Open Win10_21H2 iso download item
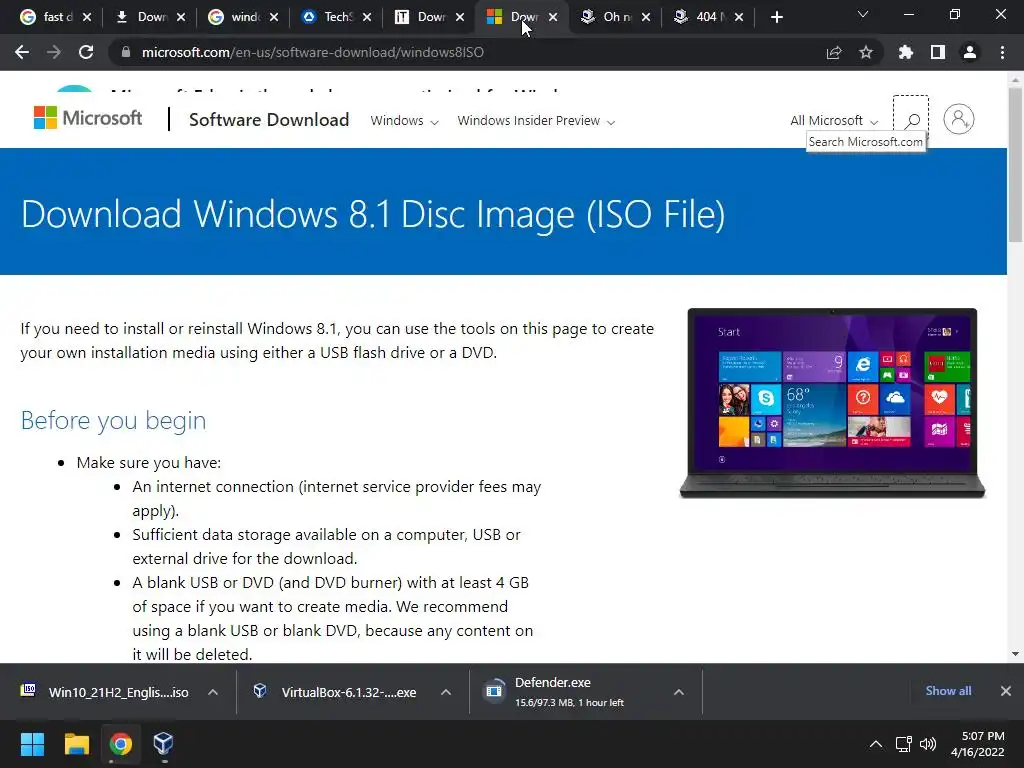This screenshot has width=1024, height=768. pyautogui.click(x=105, y=692)
